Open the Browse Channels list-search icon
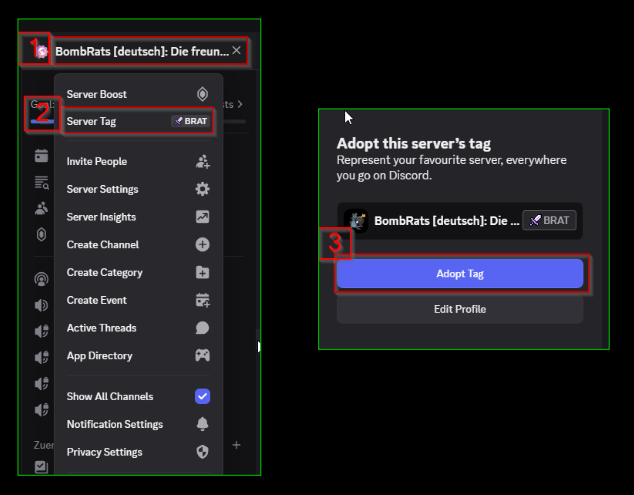 (x=41, y=183)
